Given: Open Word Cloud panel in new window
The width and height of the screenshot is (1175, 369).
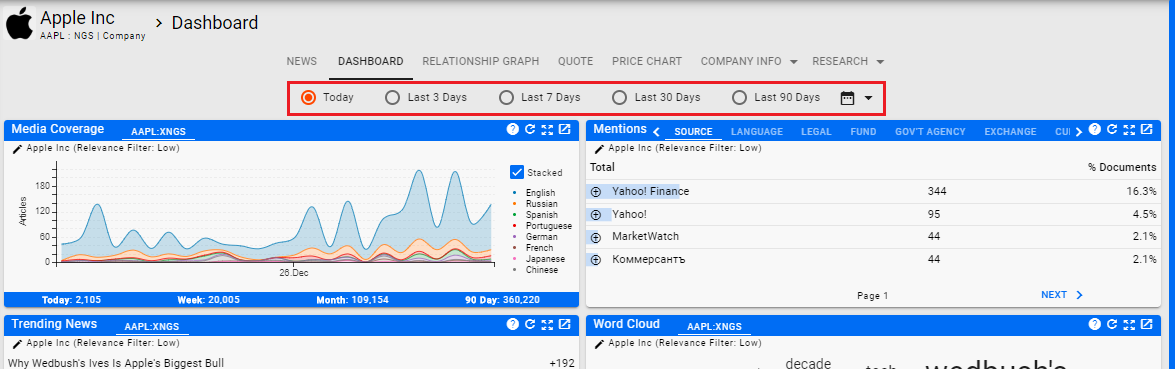Looking at the screenshot, I should click(1147, 324).
